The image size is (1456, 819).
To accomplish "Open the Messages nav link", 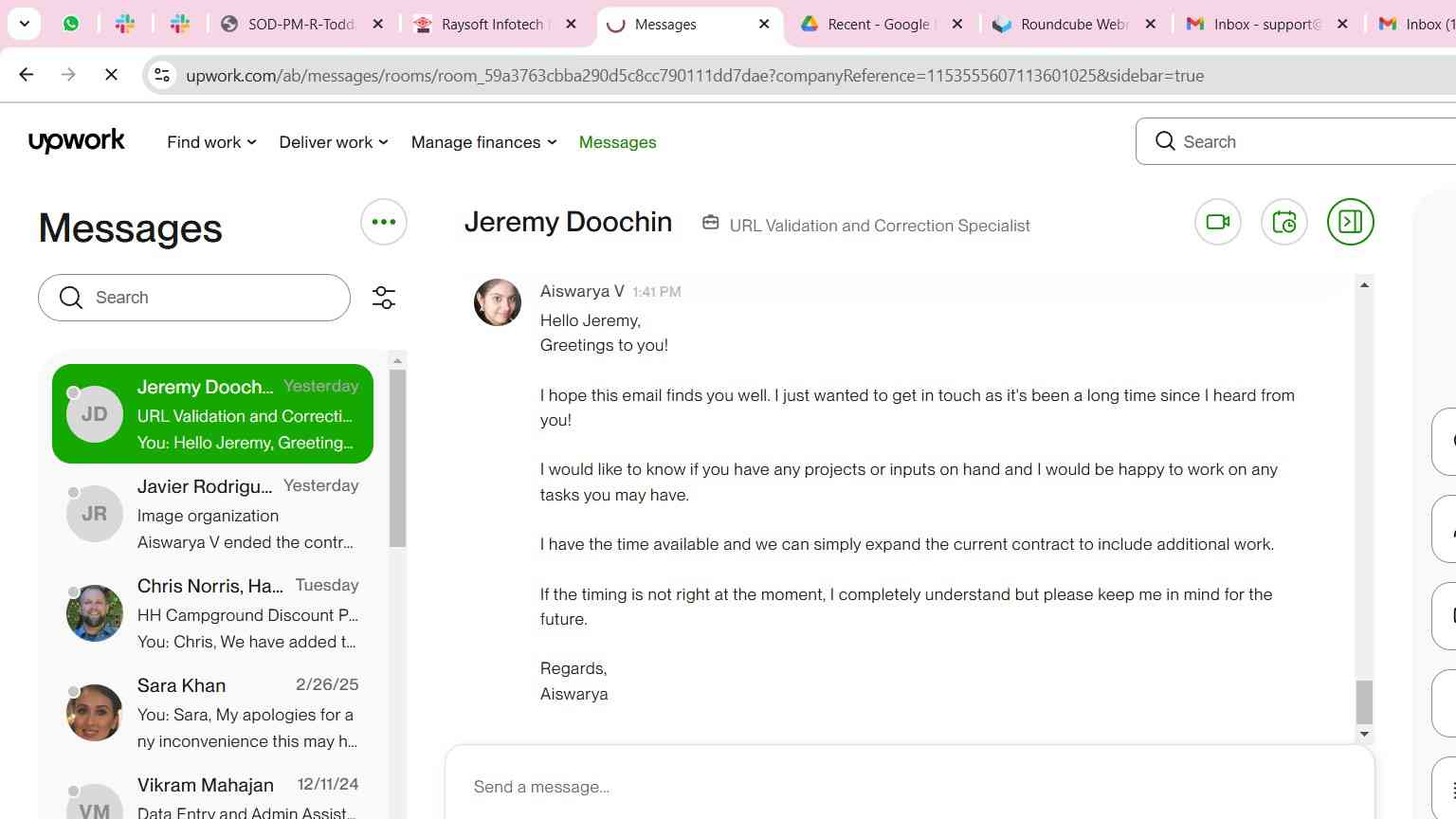I will click(617, 142).
